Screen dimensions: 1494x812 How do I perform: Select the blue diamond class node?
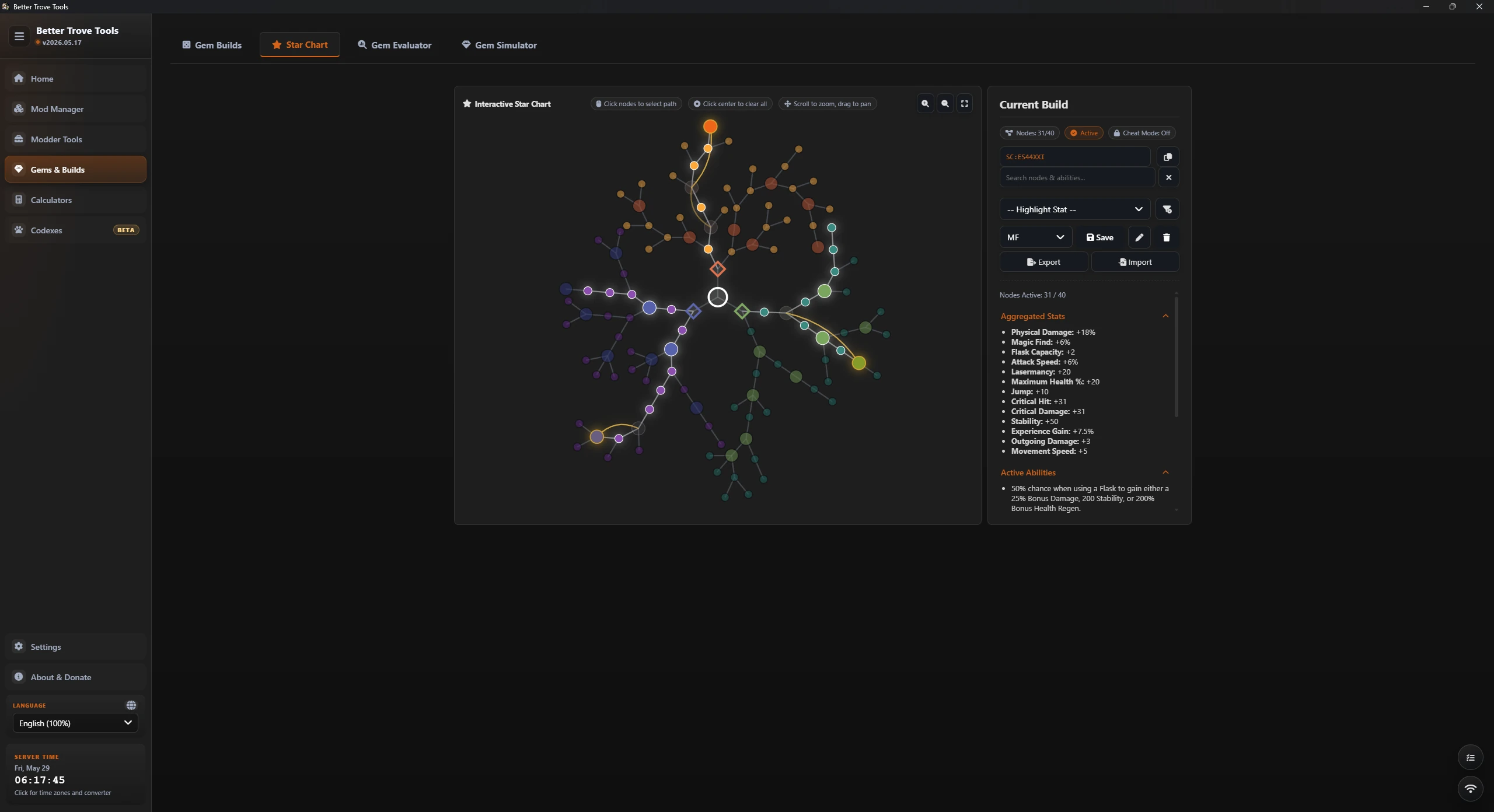693,311
